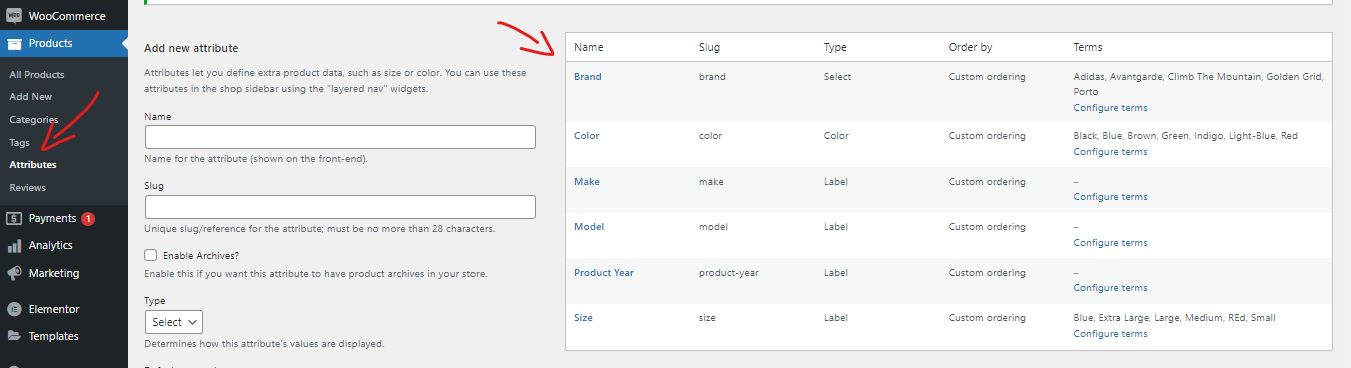This screenshot has height=368, width=1351.
Task: Click Configure terms for Size
Action: pyautogui.click(x=1110, y=334)
